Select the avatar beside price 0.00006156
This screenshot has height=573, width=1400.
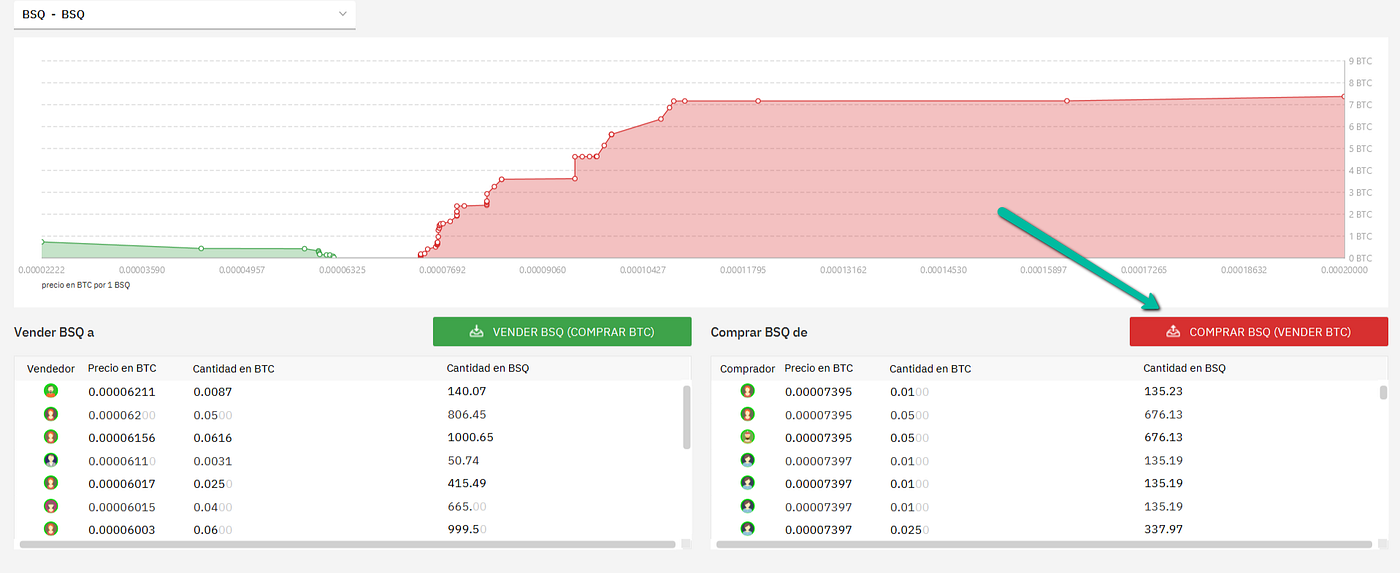coord(51,437)
